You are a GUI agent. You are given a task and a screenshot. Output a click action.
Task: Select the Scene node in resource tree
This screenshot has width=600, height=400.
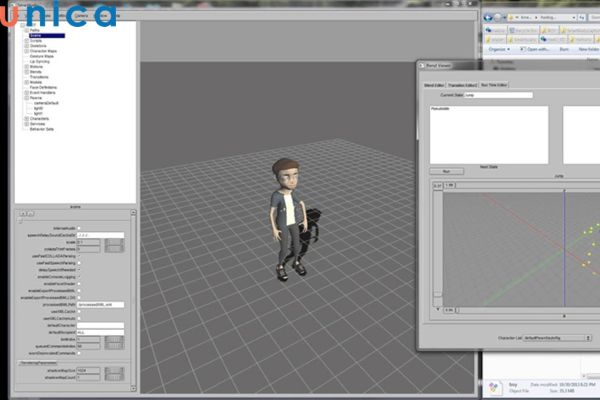click(x=36, y=35)
